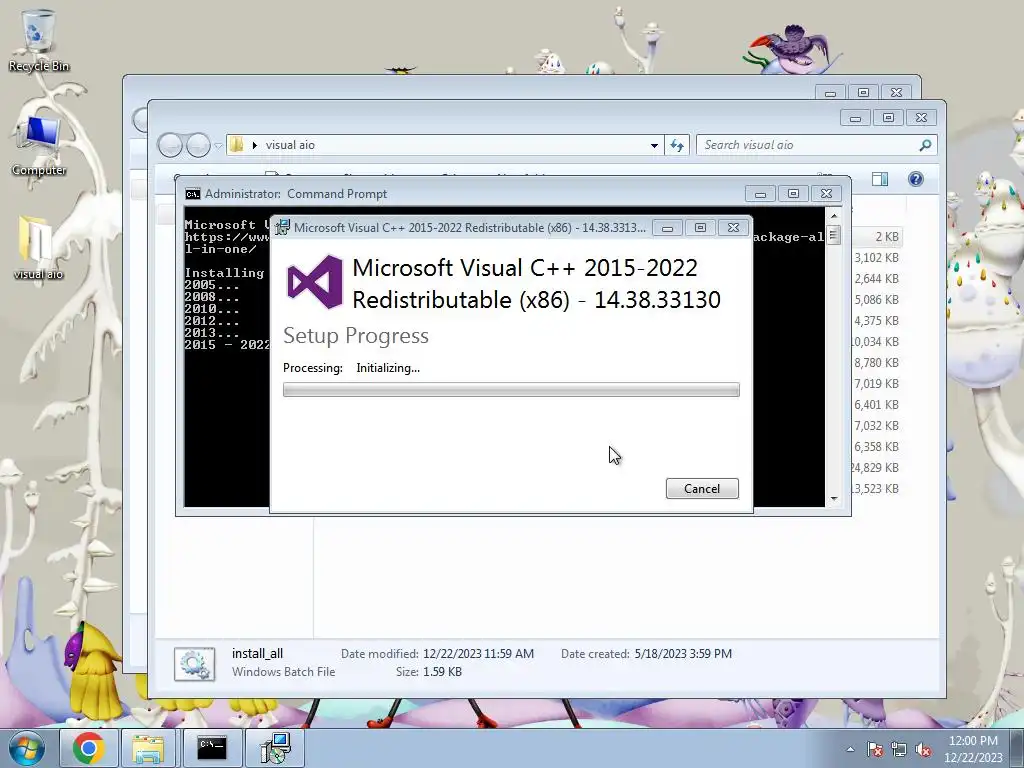Minimize the visual aio Explorer window

tap(855, 118)
